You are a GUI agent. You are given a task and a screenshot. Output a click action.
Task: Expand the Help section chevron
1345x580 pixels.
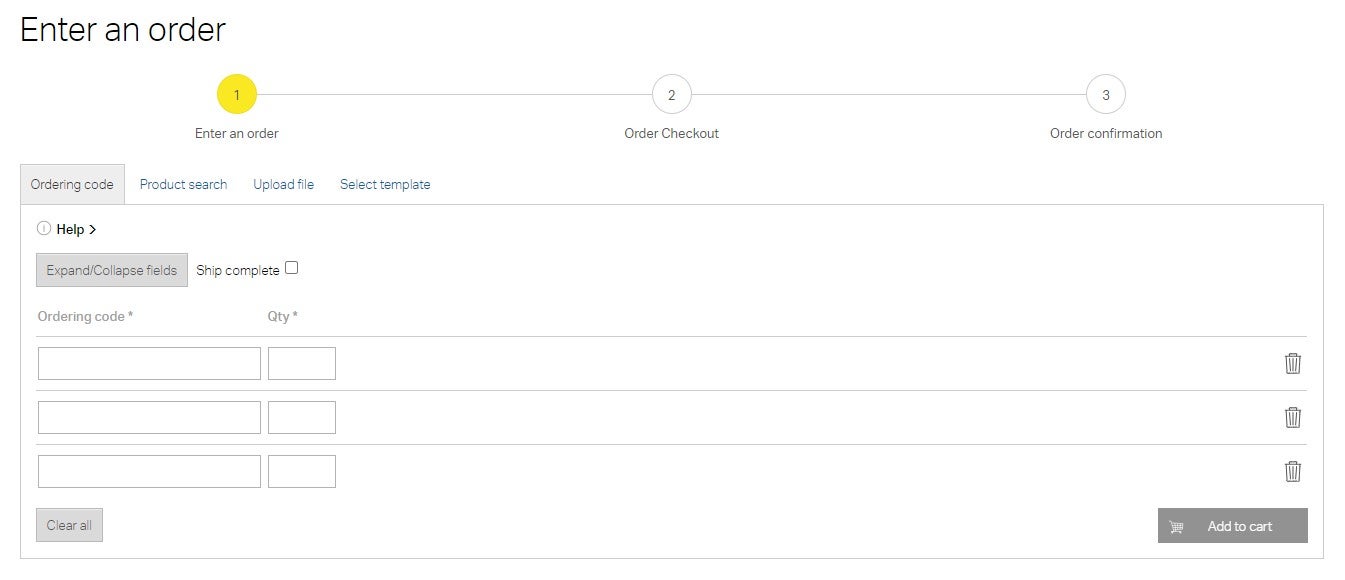[92, 229]
